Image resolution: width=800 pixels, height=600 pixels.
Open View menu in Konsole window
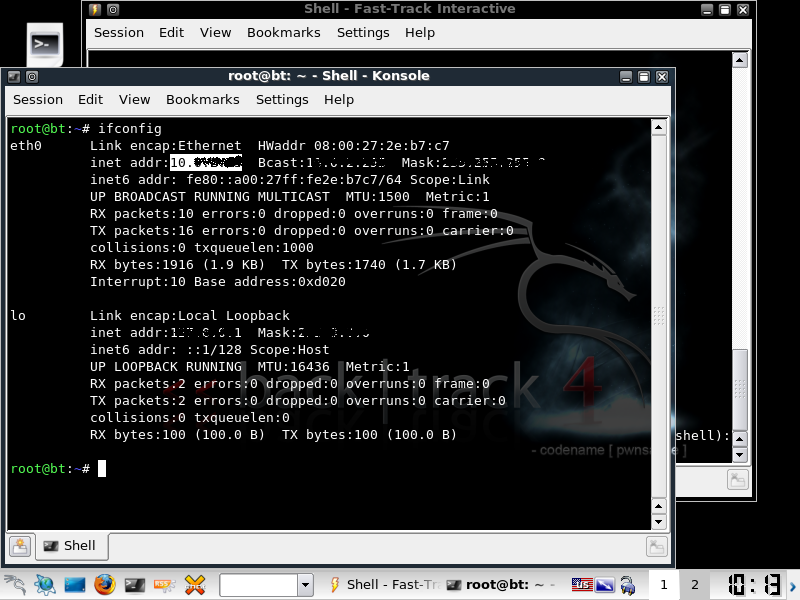tap(134, 99)
